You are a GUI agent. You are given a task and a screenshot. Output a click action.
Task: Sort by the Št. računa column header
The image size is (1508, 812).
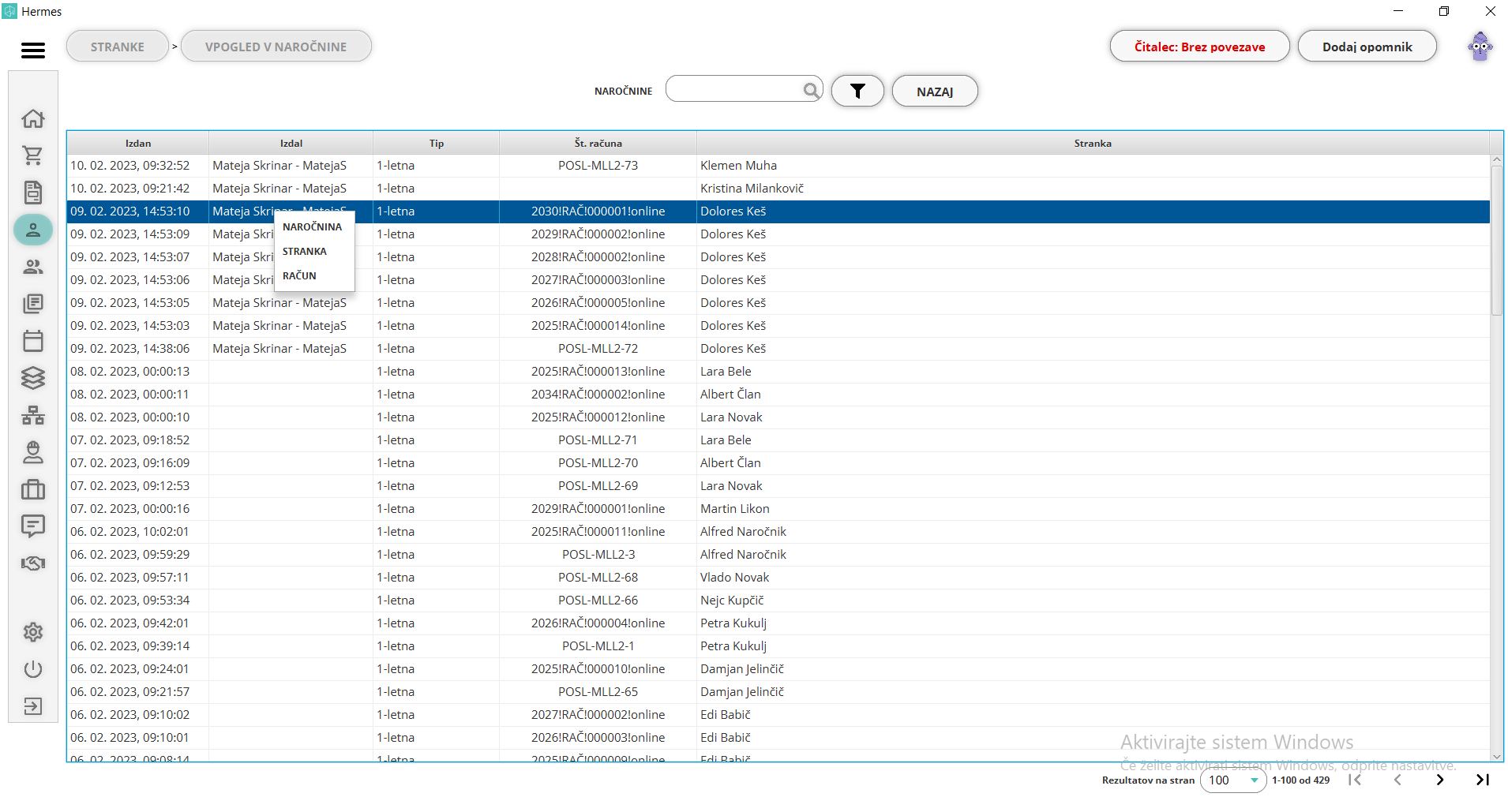598,143
